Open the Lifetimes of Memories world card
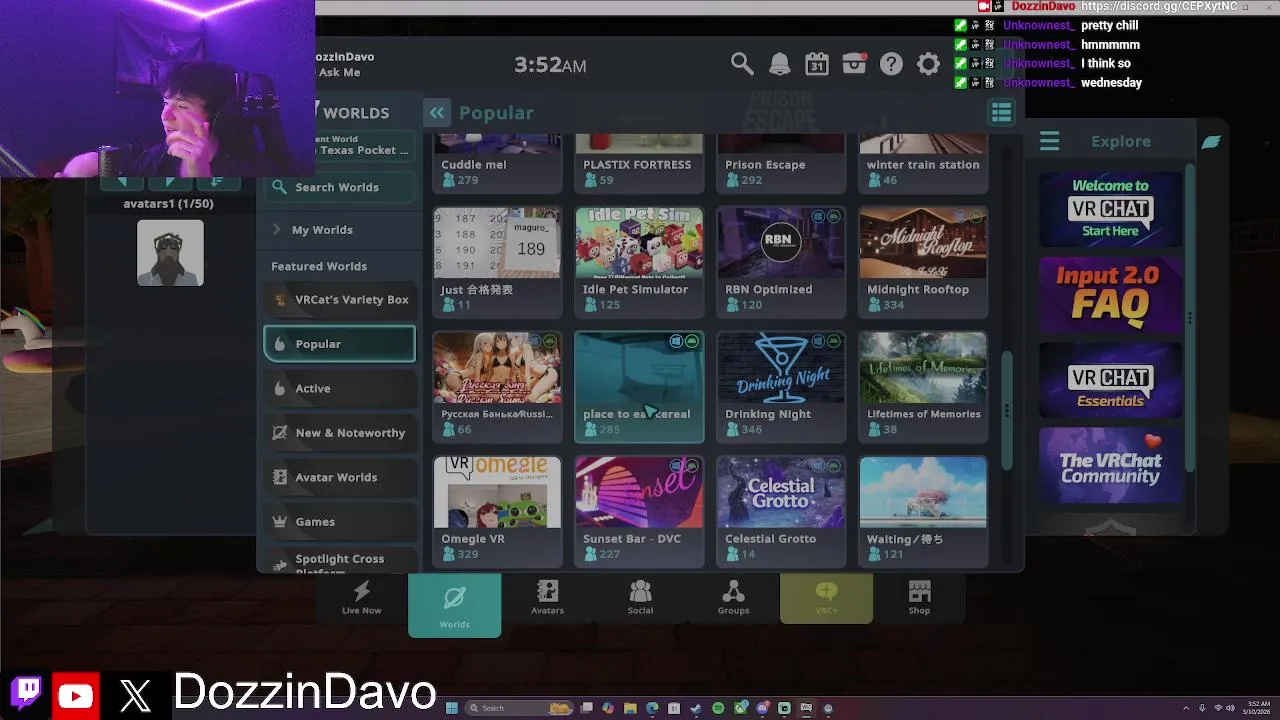1280x720 pixels. [x=923, y=387]
